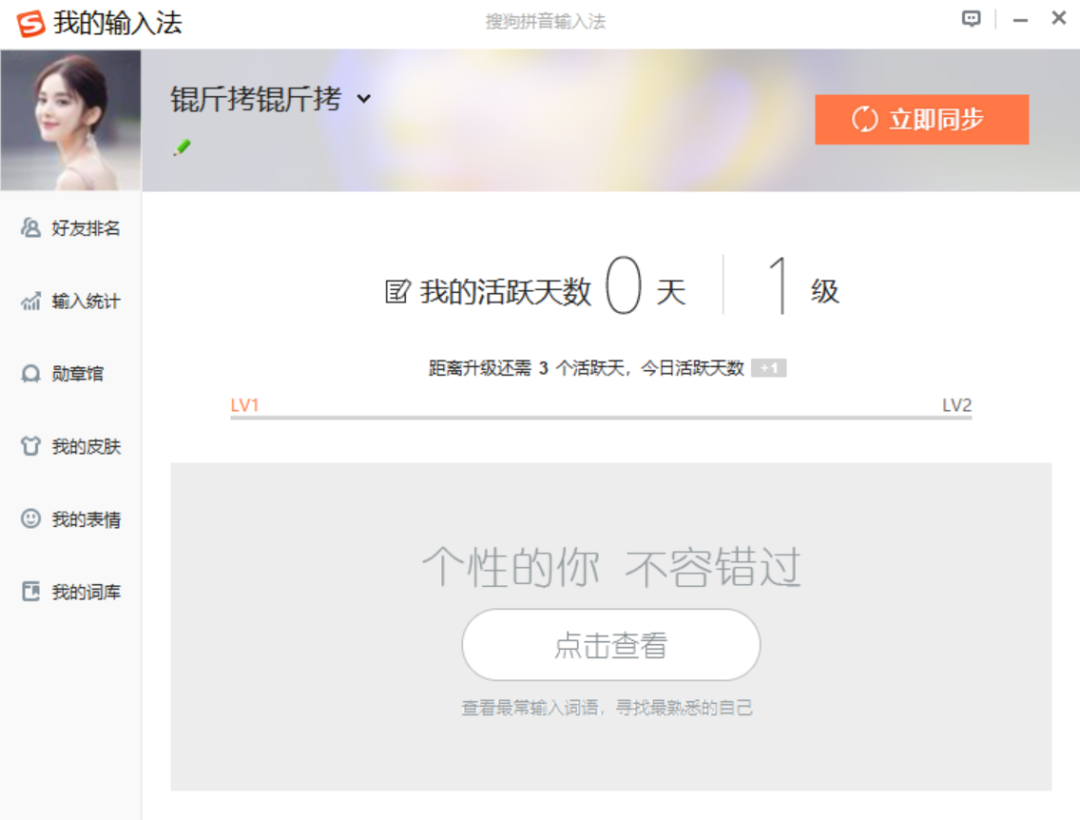Click the 查看最常输入词语 hint text
The width and height of the screenshot is (1080, 820).
(605, 708)
